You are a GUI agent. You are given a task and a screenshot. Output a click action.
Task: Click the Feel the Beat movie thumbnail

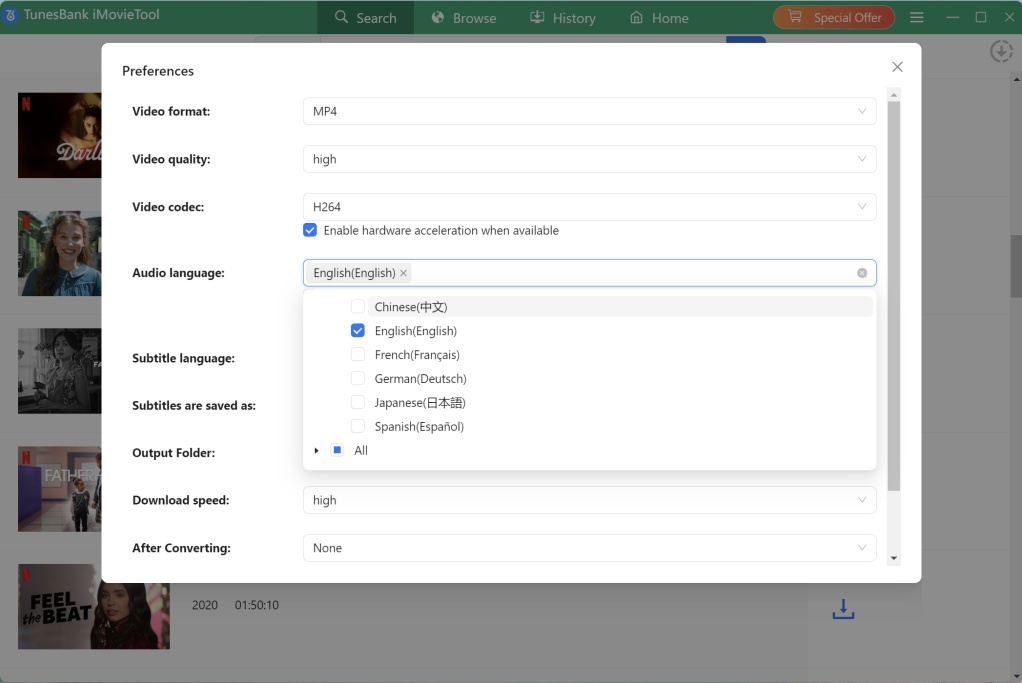[93, 606]
